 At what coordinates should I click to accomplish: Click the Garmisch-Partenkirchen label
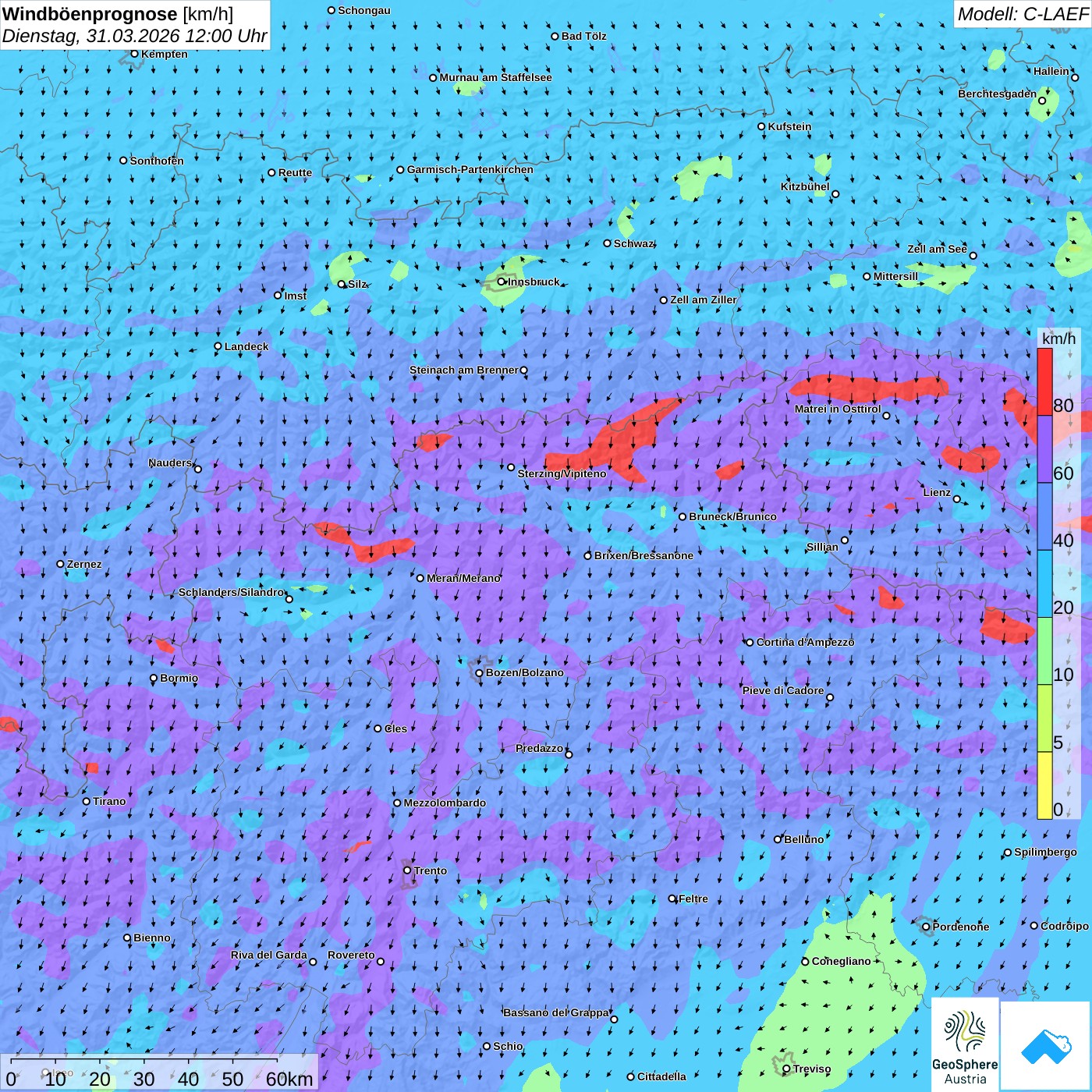pos(470,169)
